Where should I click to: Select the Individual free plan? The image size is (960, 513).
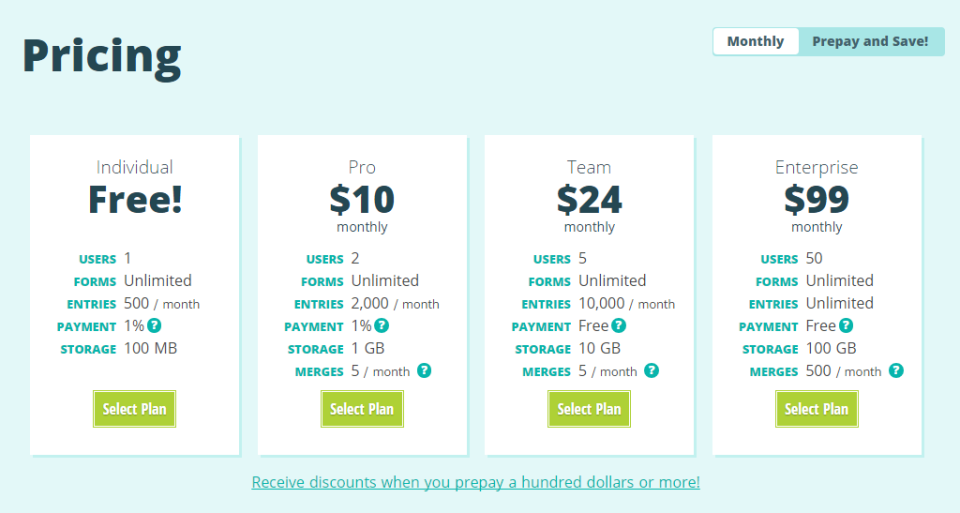[x=134, y=409]
